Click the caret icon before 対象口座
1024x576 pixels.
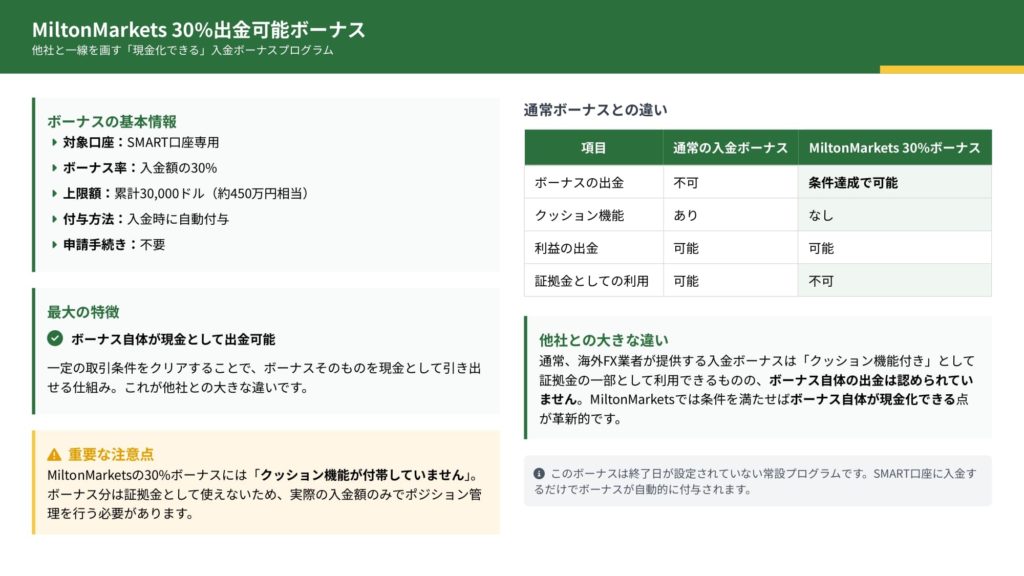pos(54,143)
